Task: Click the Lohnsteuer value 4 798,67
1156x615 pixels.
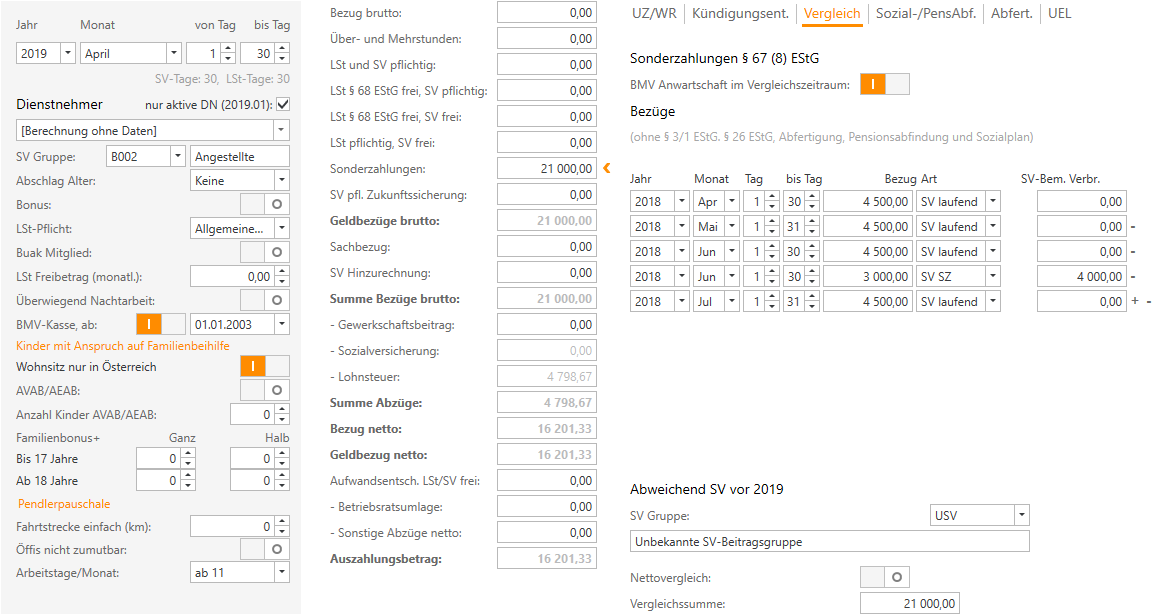Action: click(546, 377)
